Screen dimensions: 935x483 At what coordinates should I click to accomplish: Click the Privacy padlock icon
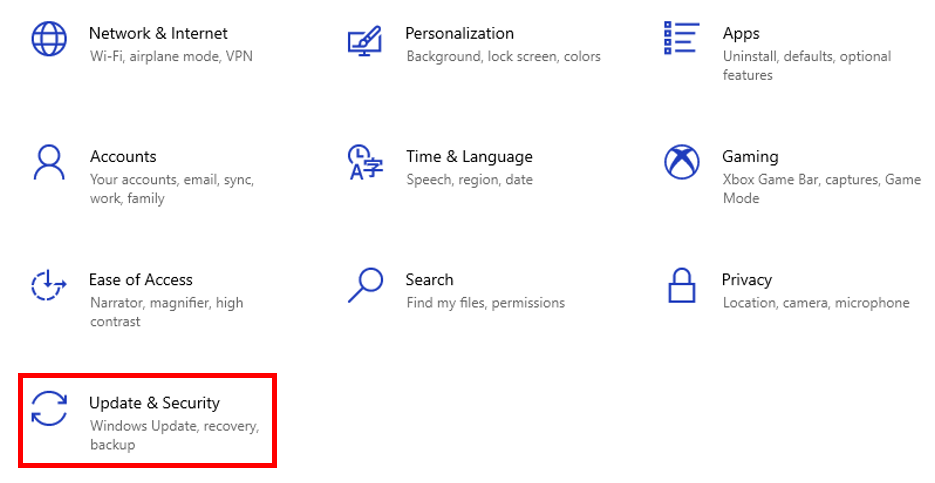(682, 285)
